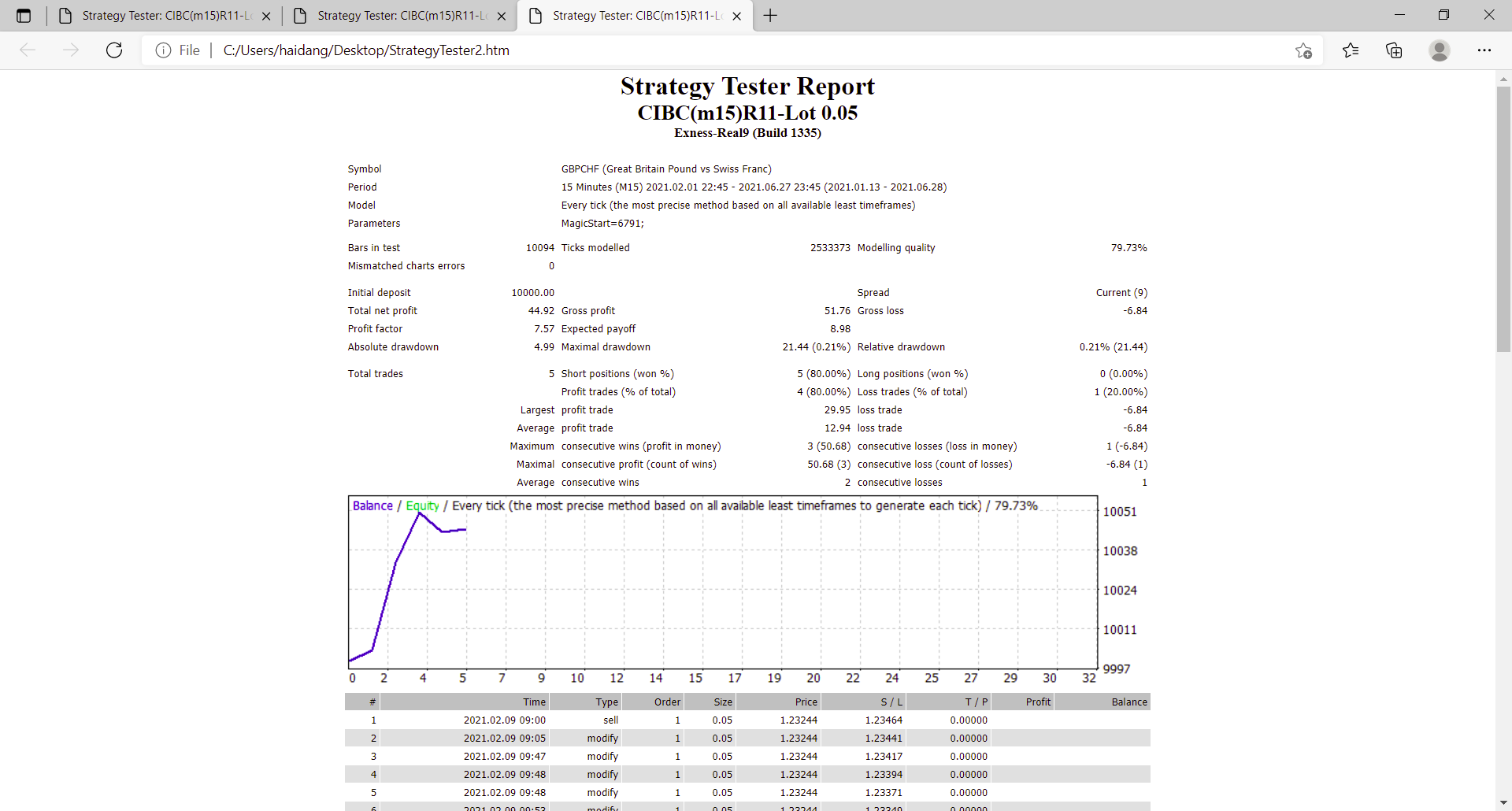The height and width of the screenshot is (811, 1512).
Task: Click the Strategy Tester Report heading
Action: [x=747, y=86]
